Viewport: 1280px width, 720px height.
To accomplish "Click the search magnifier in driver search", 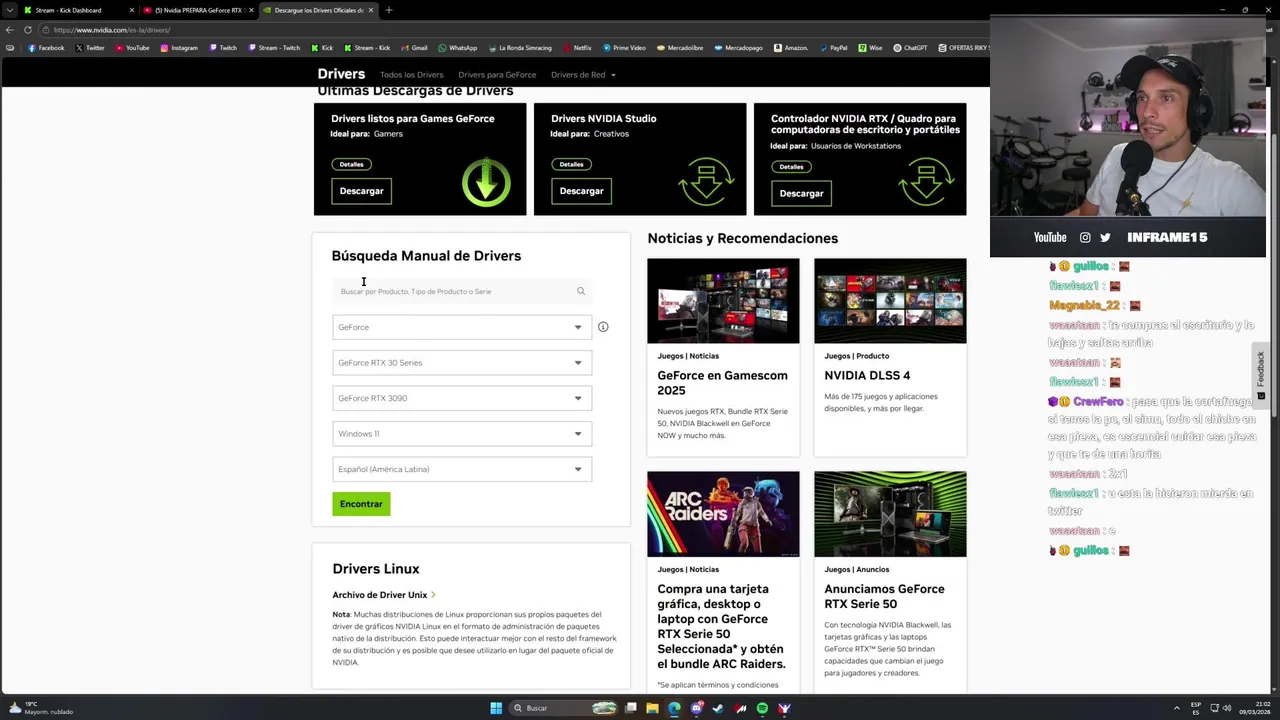I will coord(580,291).
